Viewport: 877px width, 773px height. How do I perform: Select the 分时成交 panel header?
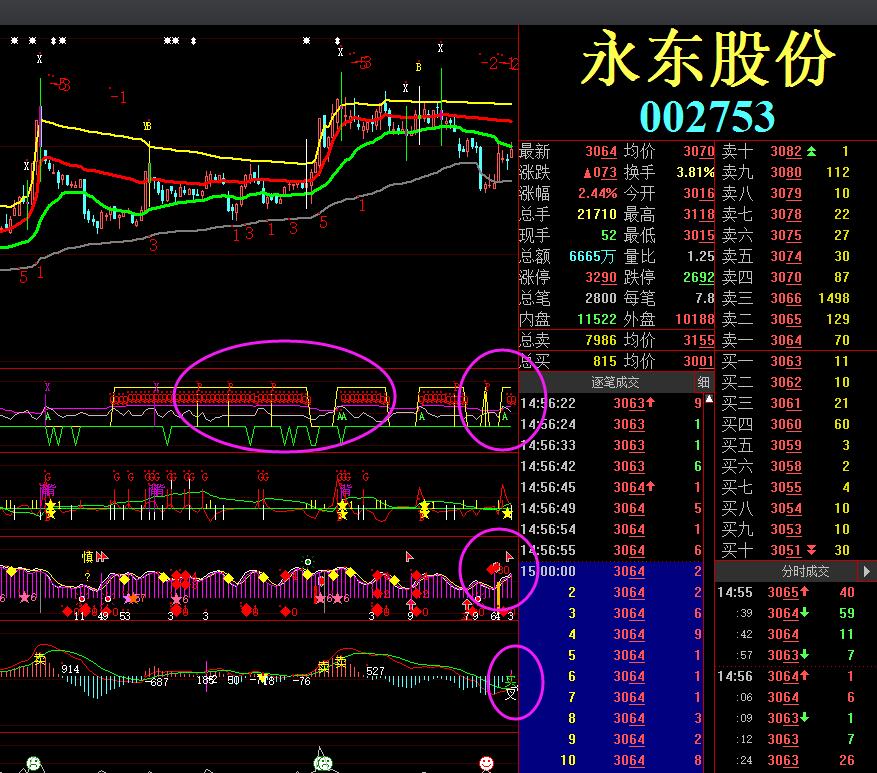[x=805, y=571]
